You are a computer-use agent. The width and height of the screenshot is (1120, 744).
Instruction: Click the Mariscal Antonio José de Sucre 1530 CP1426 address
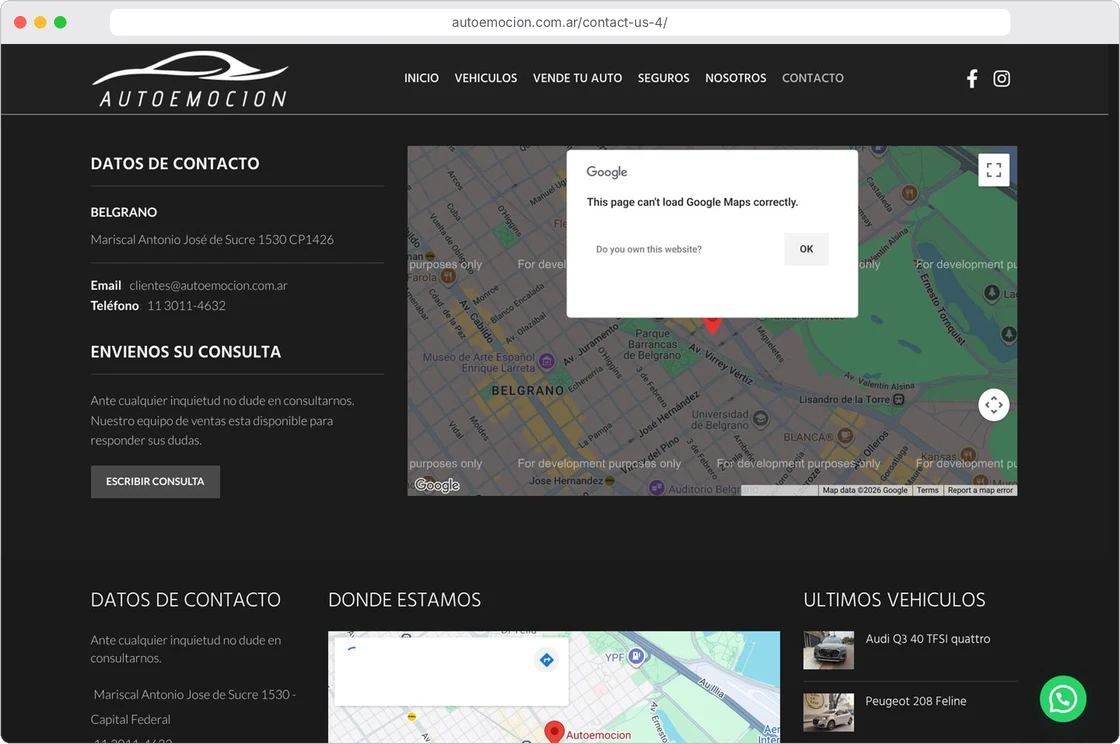[x=212, y=240]
